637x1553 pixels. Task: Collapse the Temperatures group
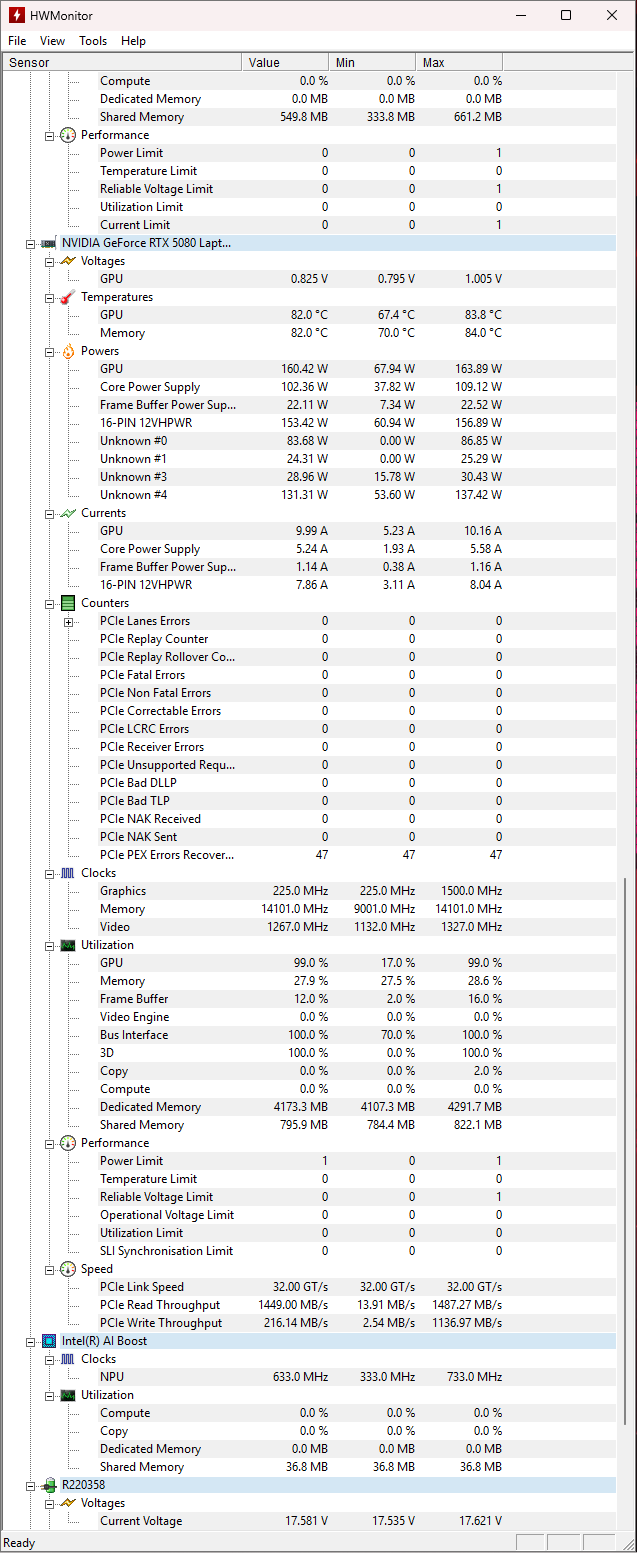(49, 297)
